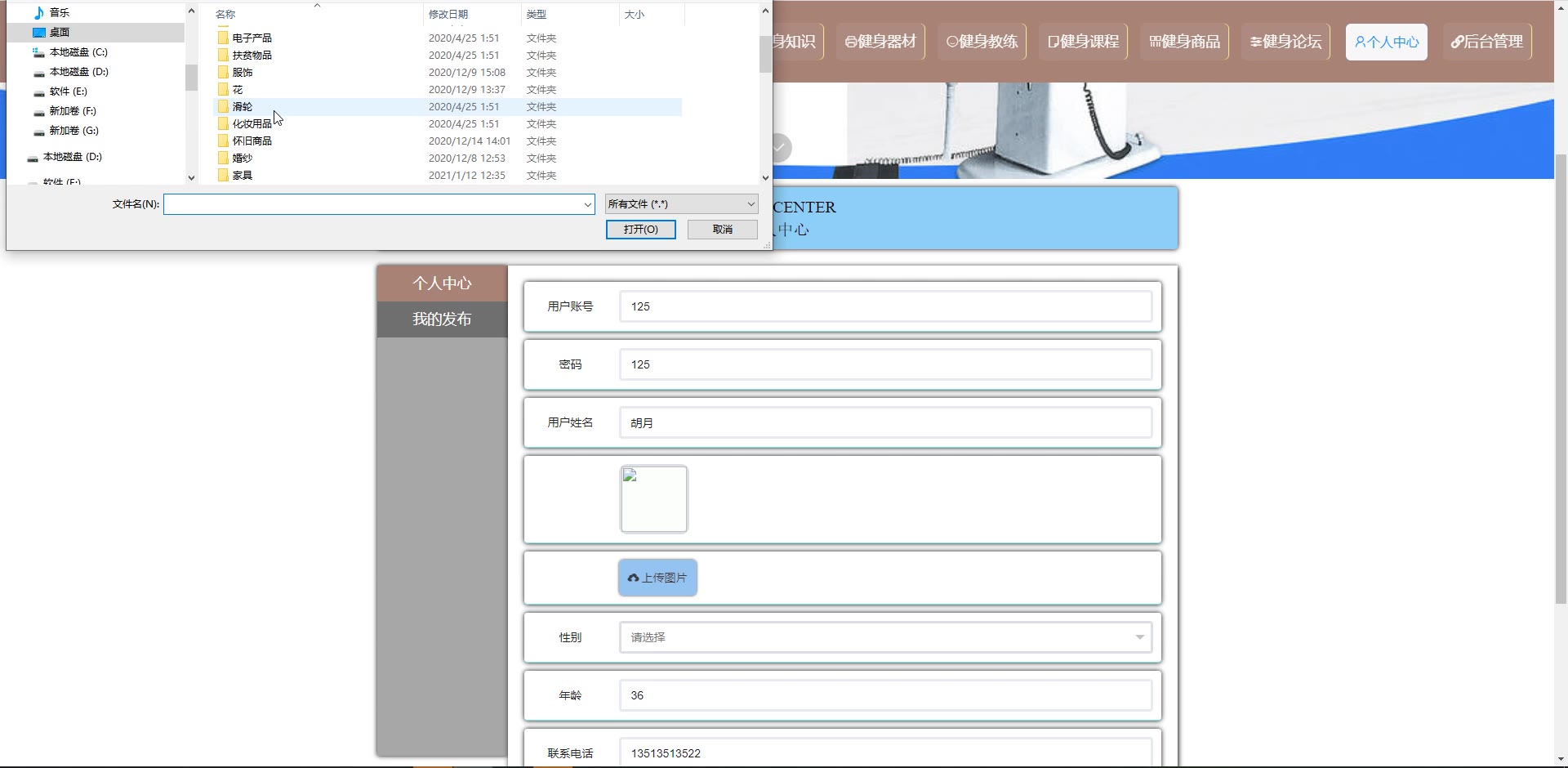This screenshot has height=768, width=1568.
Task: Select the 滑轮 folder icon
Action: 223,106
